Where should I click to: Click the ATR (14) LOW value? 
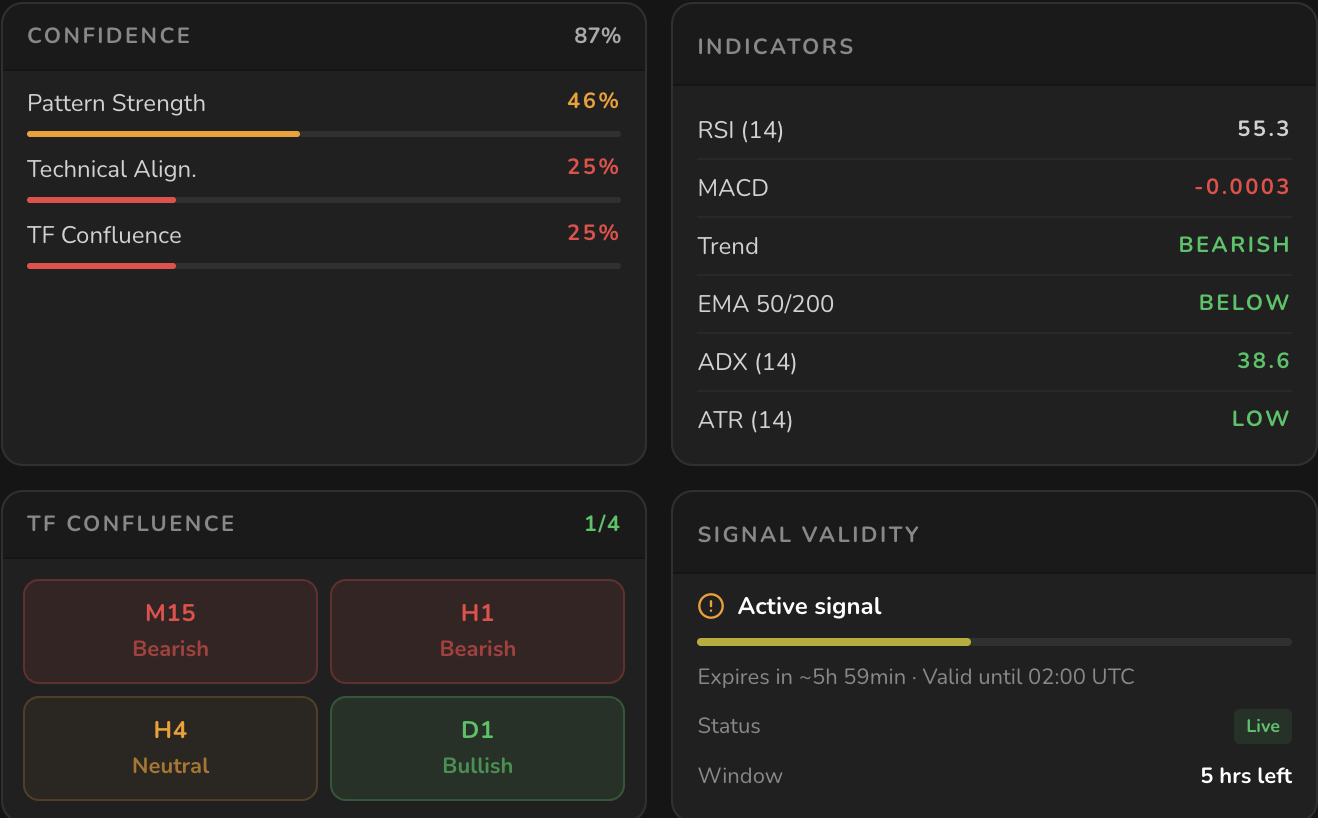[x=1261, y=419]
